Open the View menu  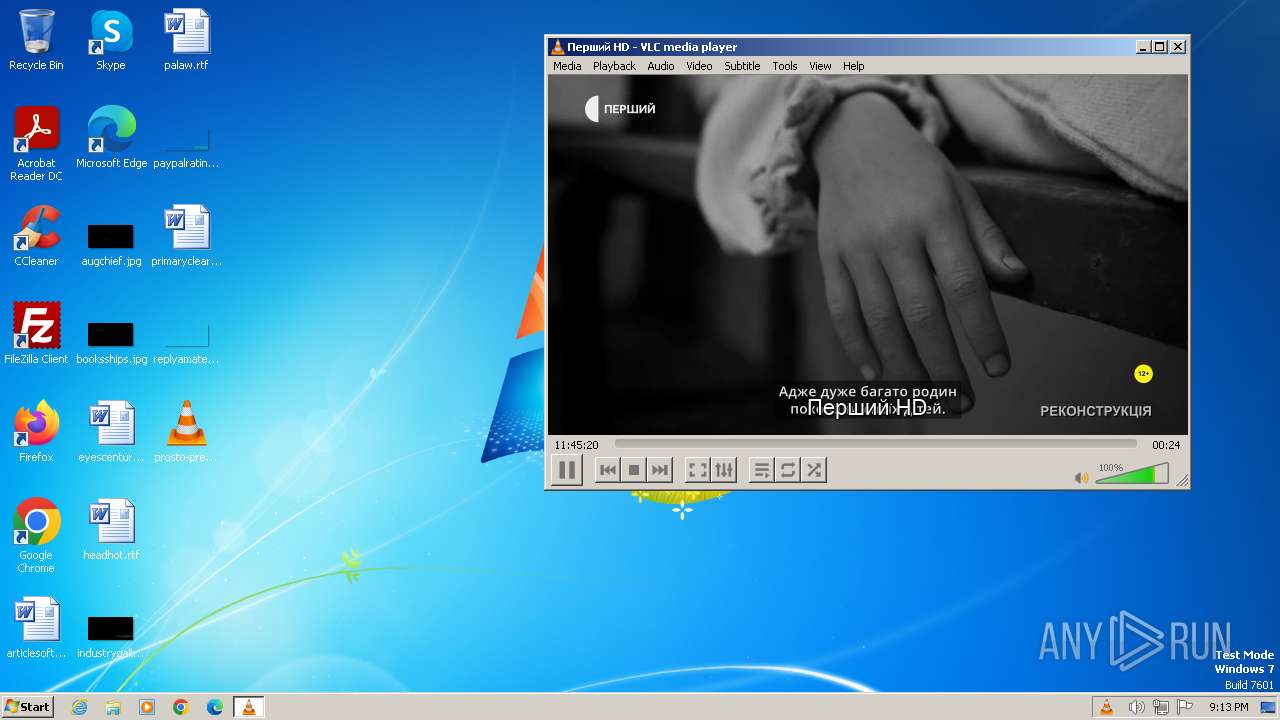click(820, 66)
